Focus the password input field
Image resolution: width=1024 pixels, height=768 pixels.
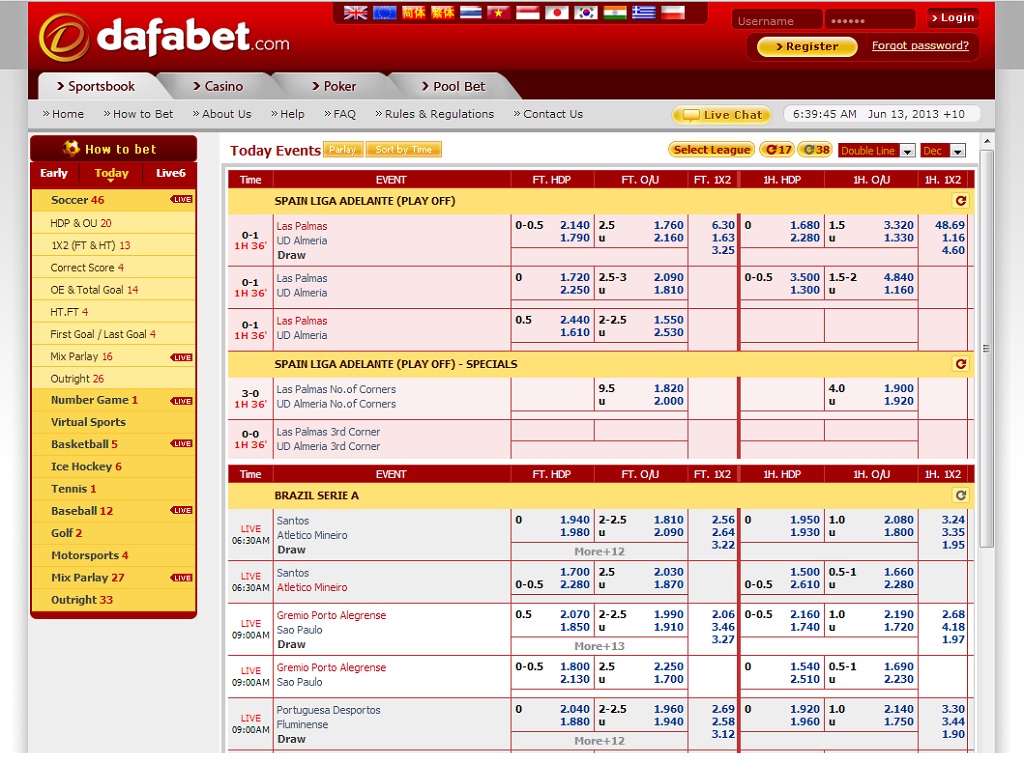869,20
